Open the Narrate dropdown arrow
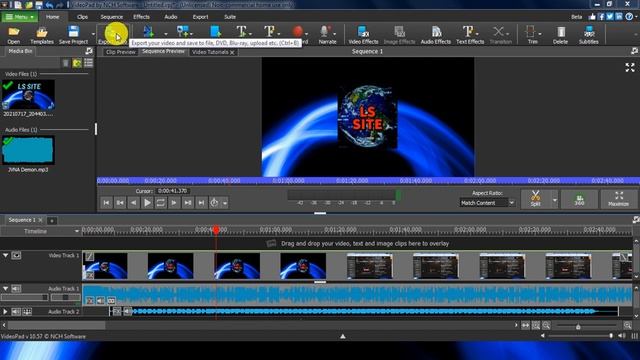Screen dimensions: 640x360 334,33
